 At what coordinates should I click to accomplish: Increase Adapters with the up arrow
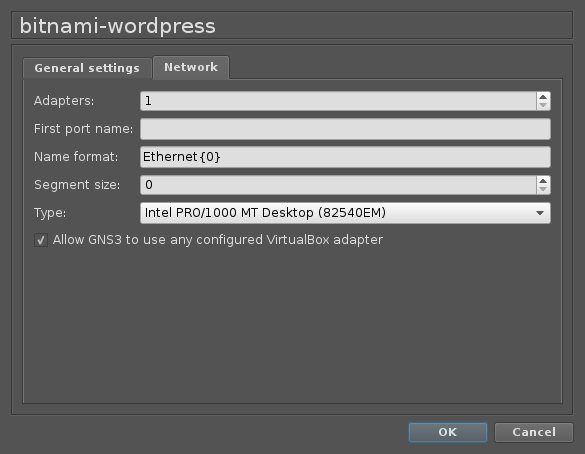[543, 97]
